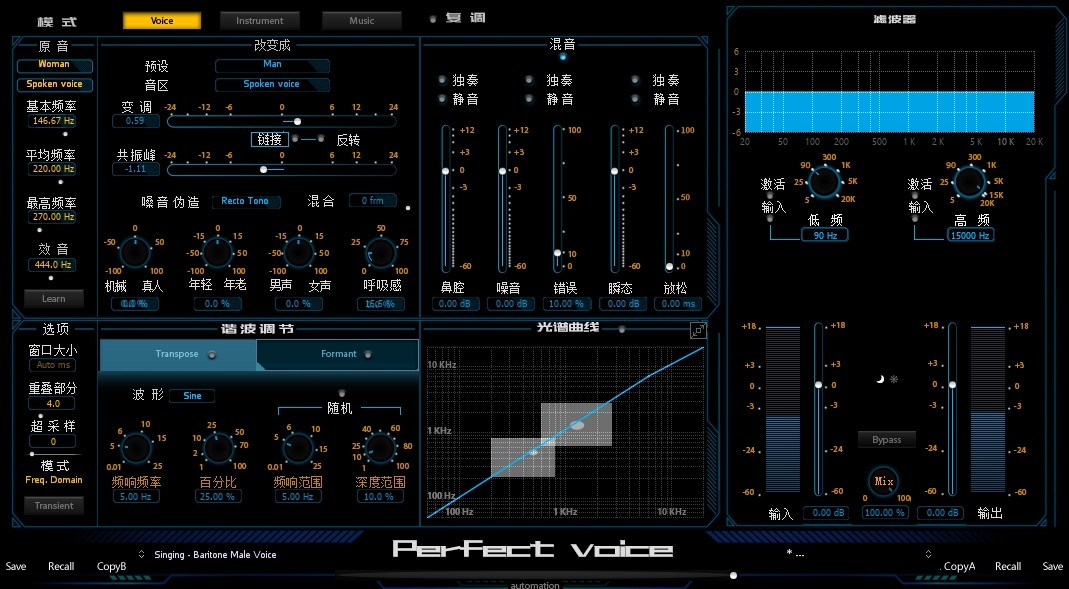This screenshot has height=589, width=1069.
Task: Click the moon icon beside Bypass
Action: pos(880,379)
